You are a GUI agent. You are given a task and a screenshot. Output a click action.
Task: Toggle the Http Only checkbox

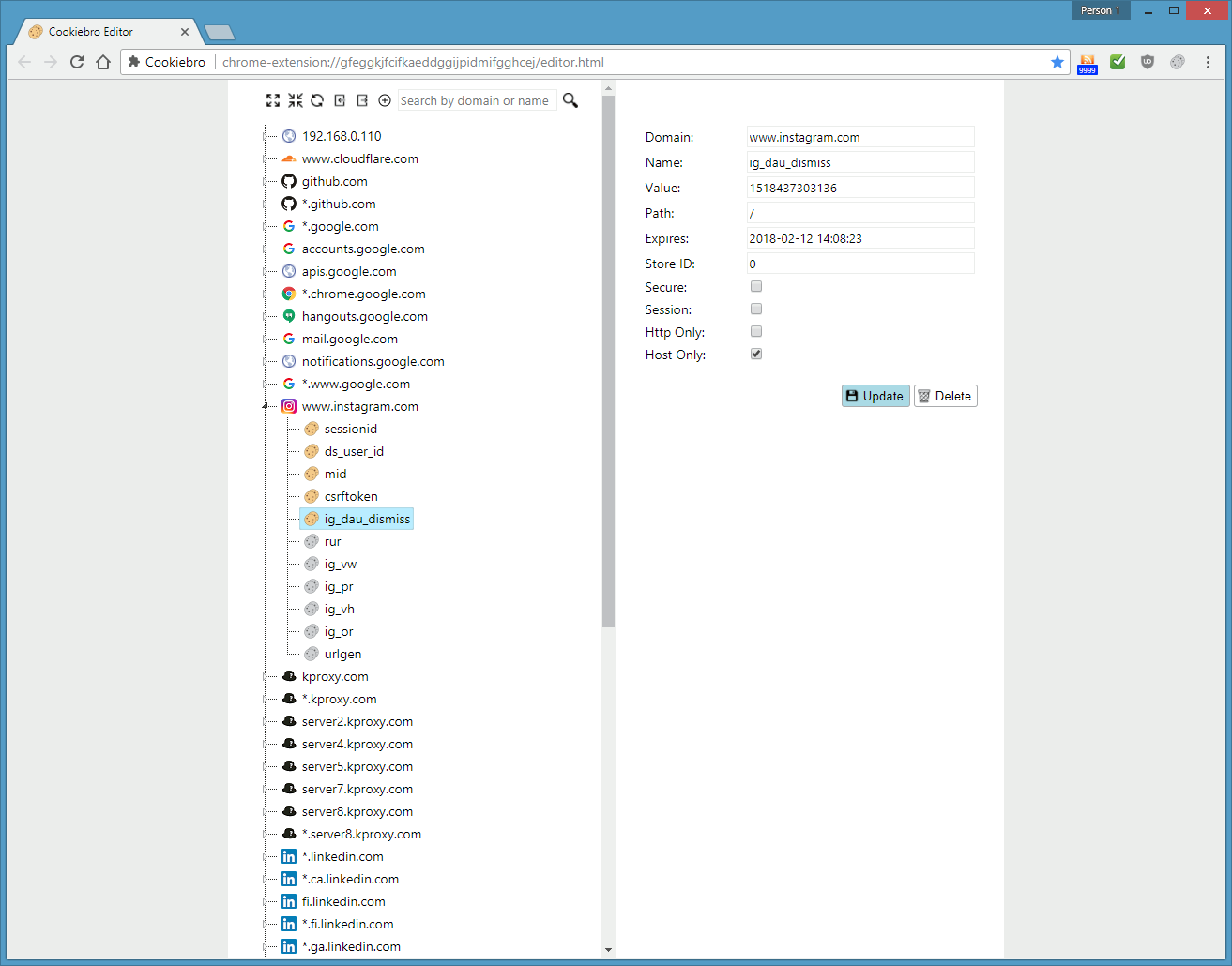[756, 331]
